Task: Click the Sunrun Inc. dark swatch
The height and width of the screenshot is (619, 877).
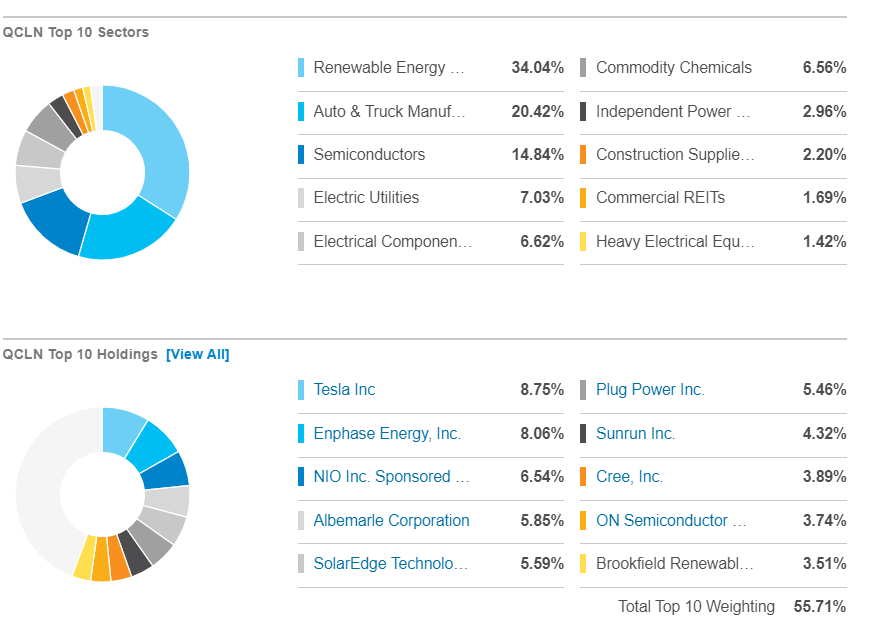Action: [x=583, y=433]
